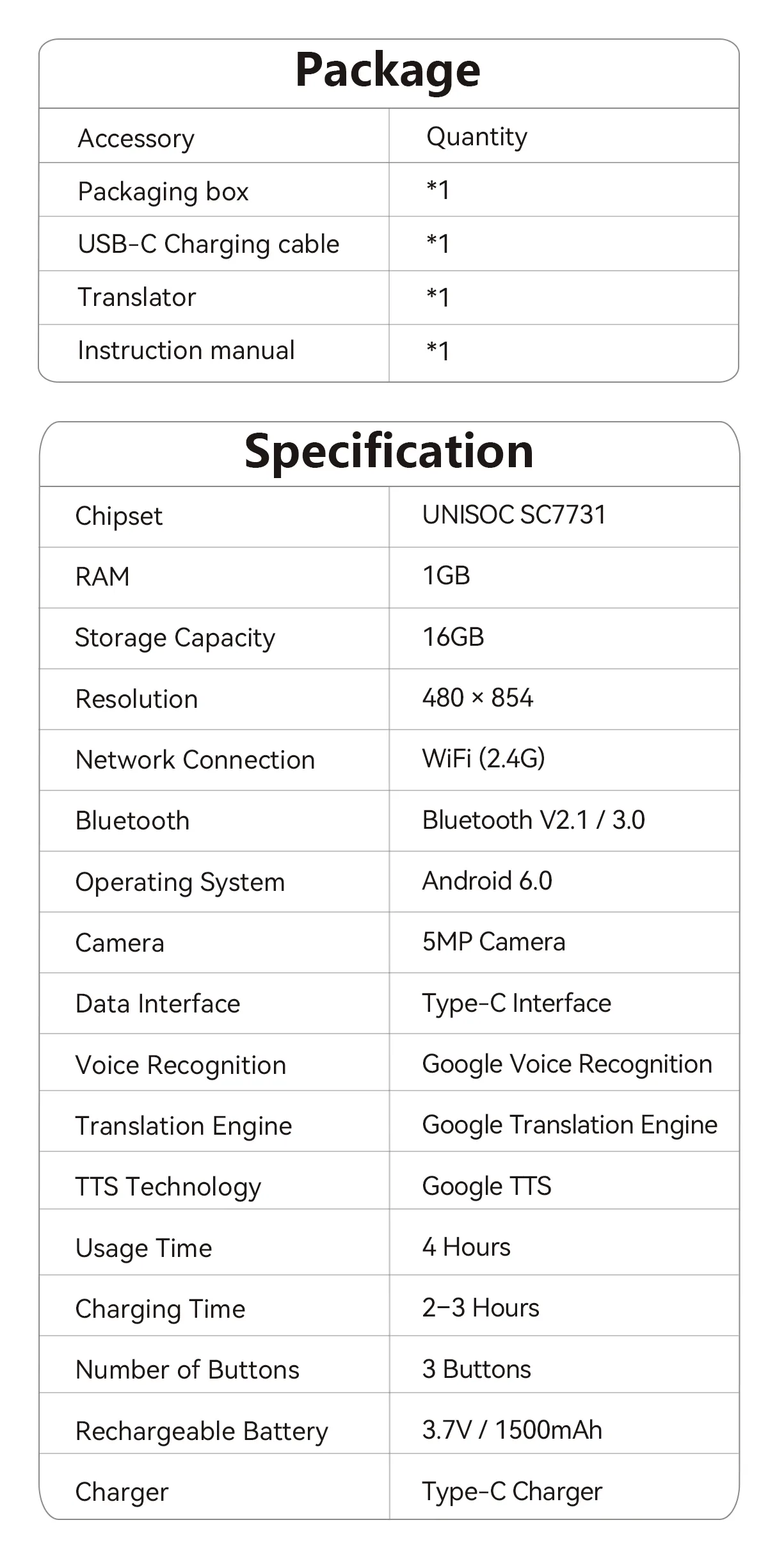Select the Translator accessory row
Viewport: 777px width, 1568px height.
pos(136,298)
